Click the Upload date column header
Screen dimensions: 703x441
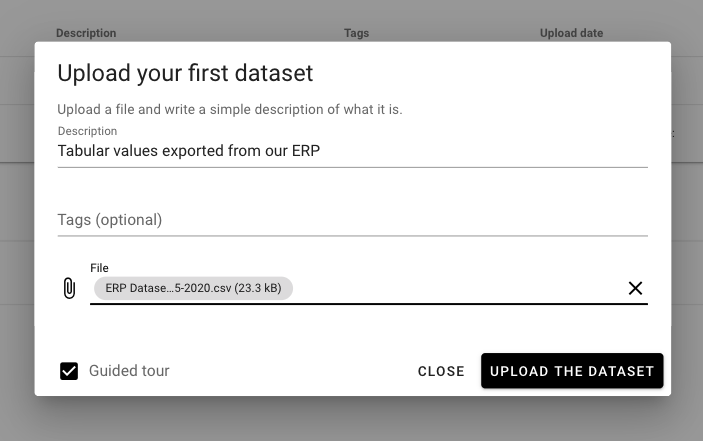coord(571,33)
